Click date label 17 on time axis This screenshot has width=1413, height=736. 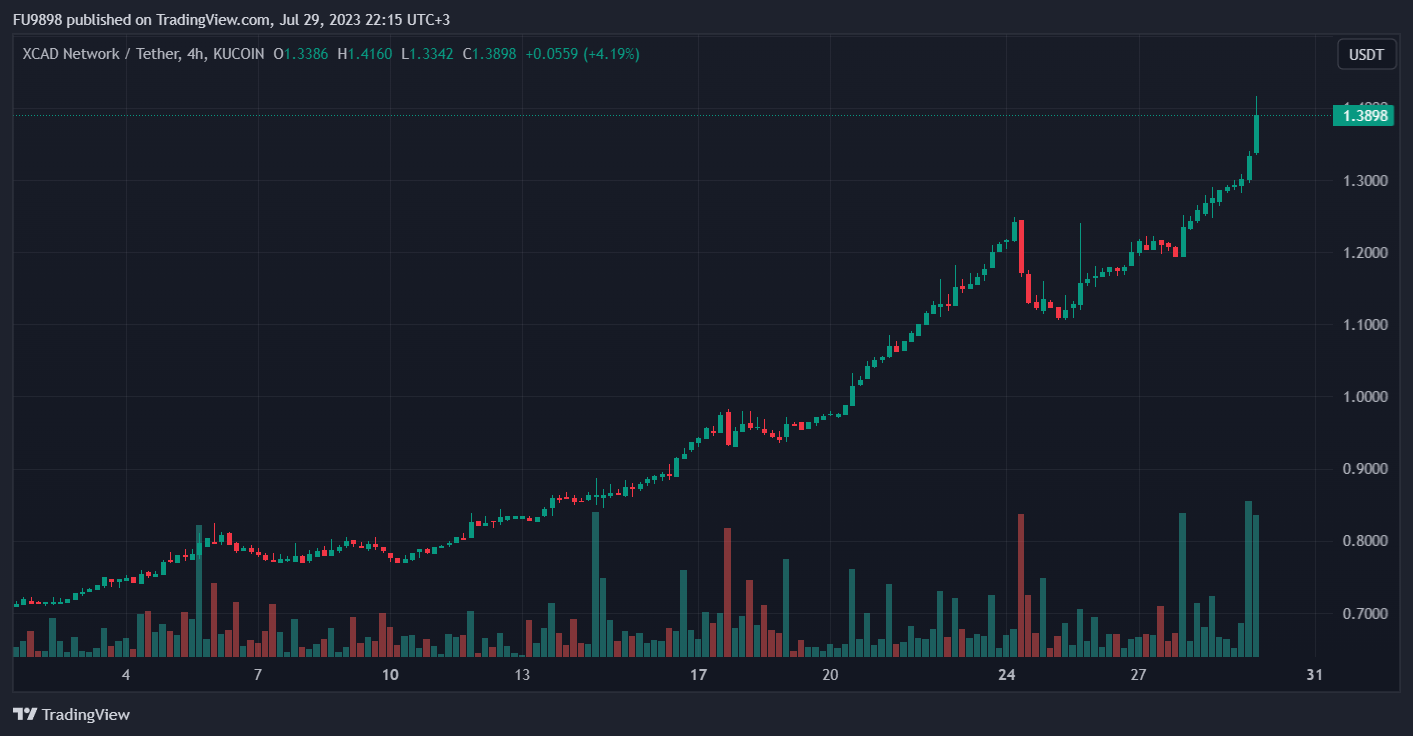point(698,675)
